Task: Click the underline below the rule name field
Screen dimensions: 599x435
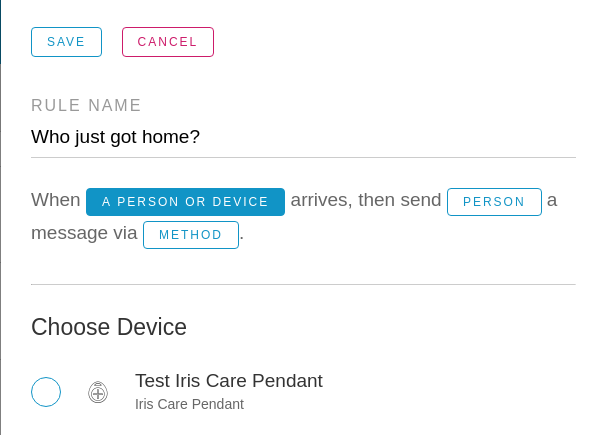Action: pos(303,157)
